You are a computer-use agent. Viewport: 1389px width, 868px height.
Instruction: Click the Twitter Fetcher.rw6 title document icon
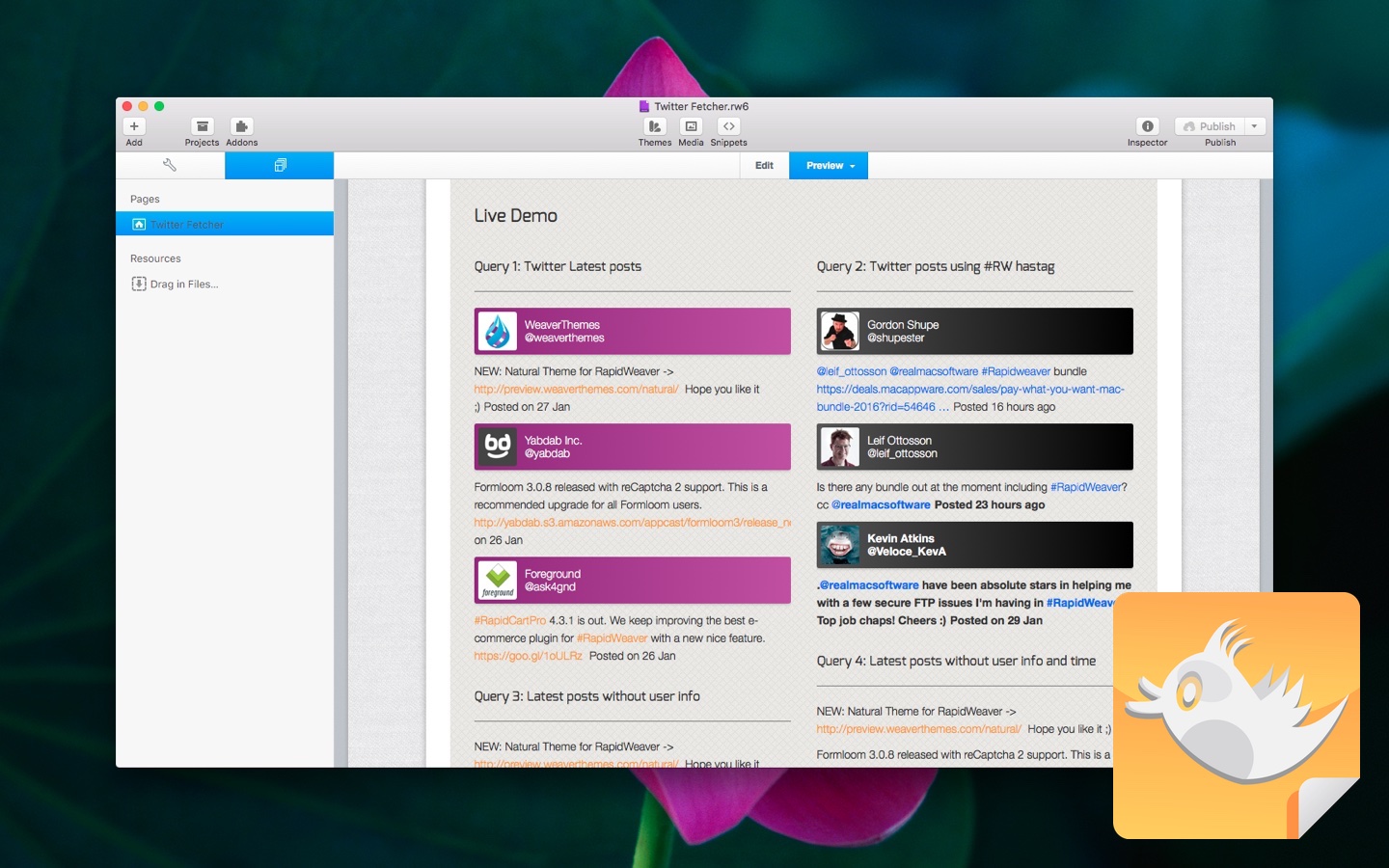click(x=644, y=106)
